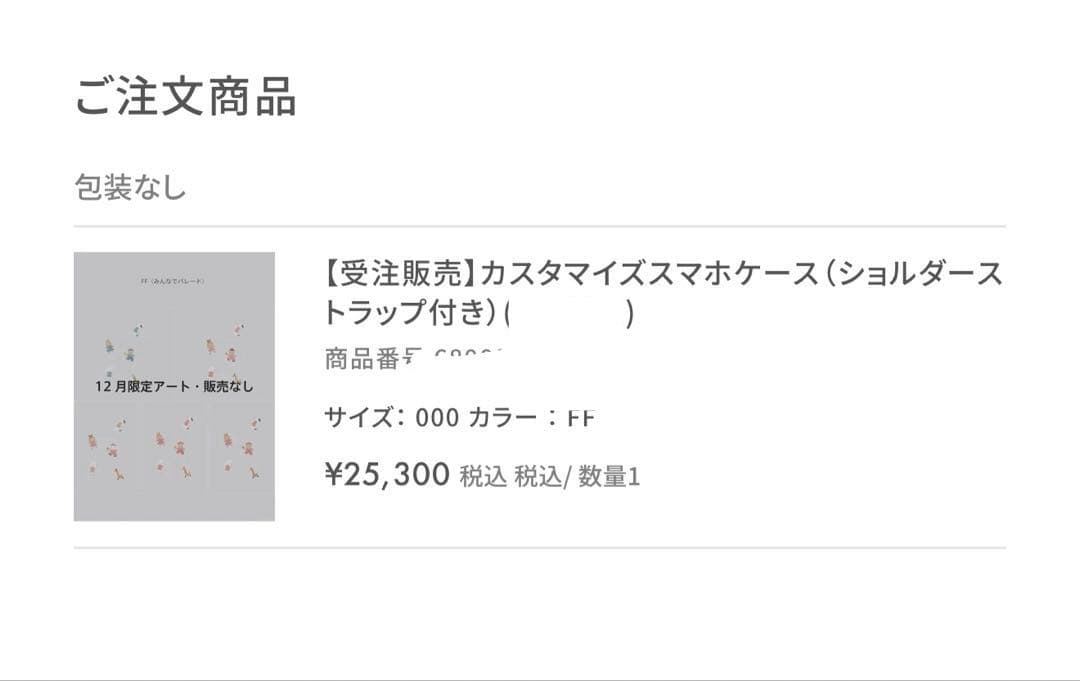Click the FF（みんなでパレード） label on thumbnail
This screenshot has width=1080, height=681.
(173, 281)
